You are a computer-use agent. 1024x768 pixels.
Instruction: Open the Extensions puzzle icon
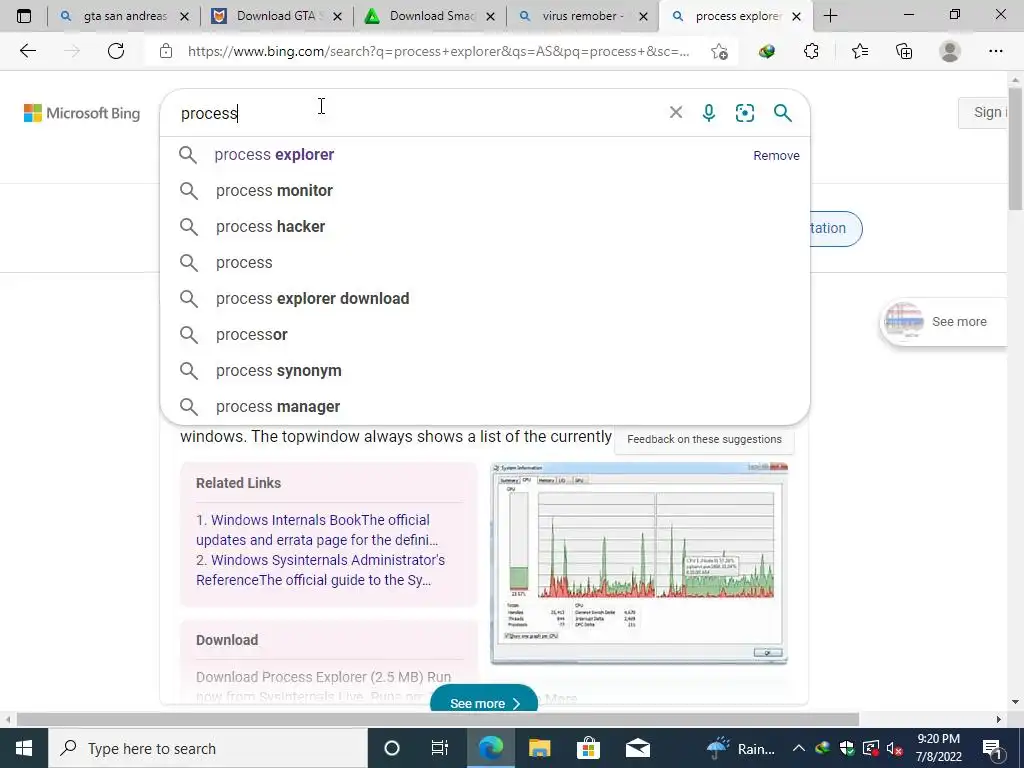812,51
